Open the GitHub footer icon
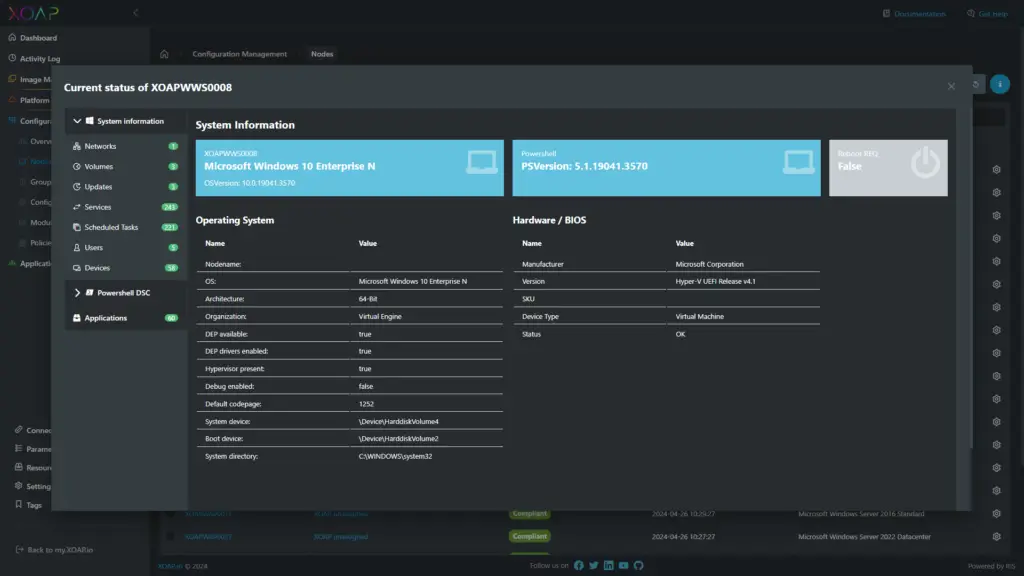The width and height of the screenshot is (1024, 576). [639, 566]
